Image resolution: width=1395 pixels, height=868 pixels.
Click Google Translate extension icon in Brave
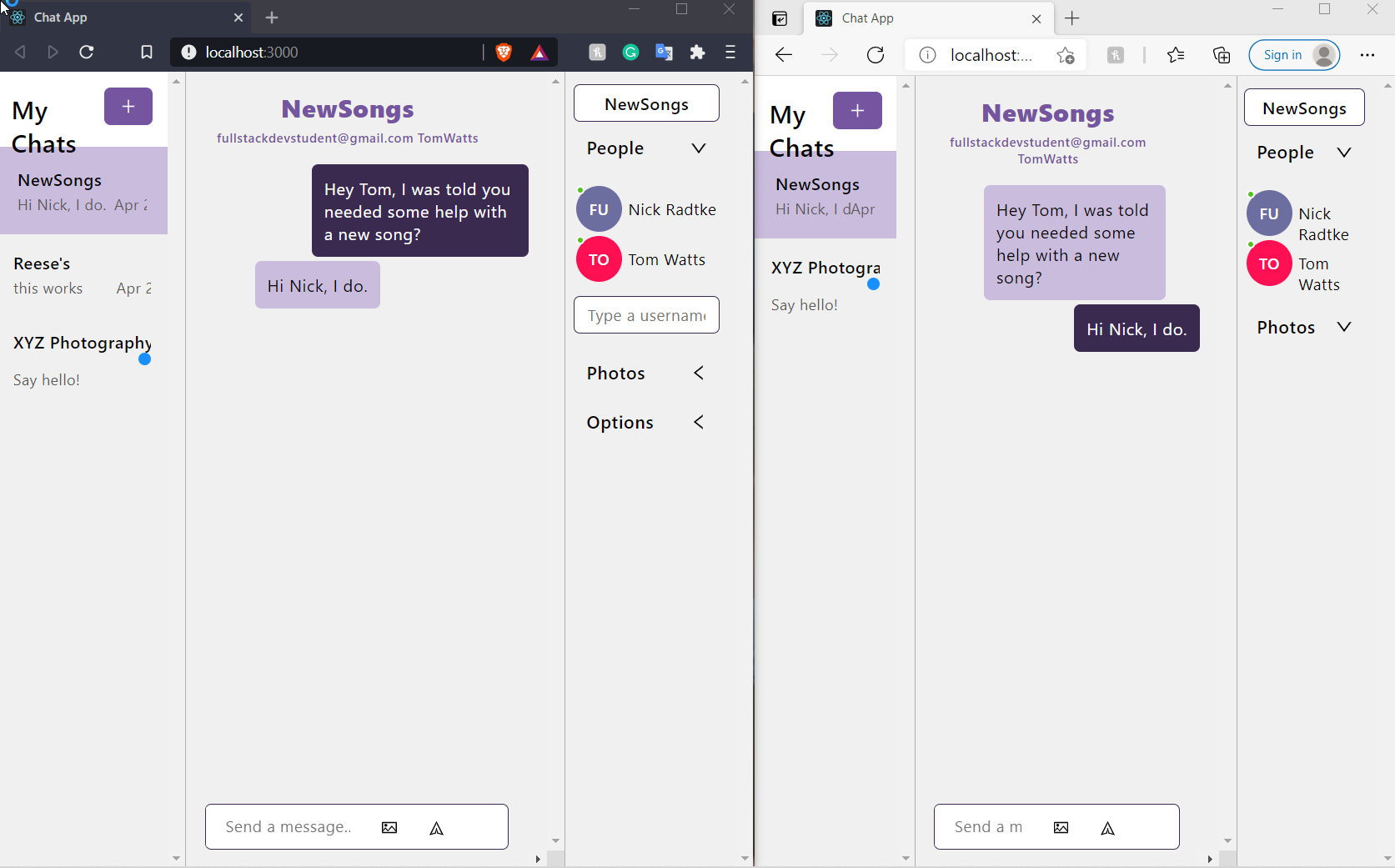(665, 53)
